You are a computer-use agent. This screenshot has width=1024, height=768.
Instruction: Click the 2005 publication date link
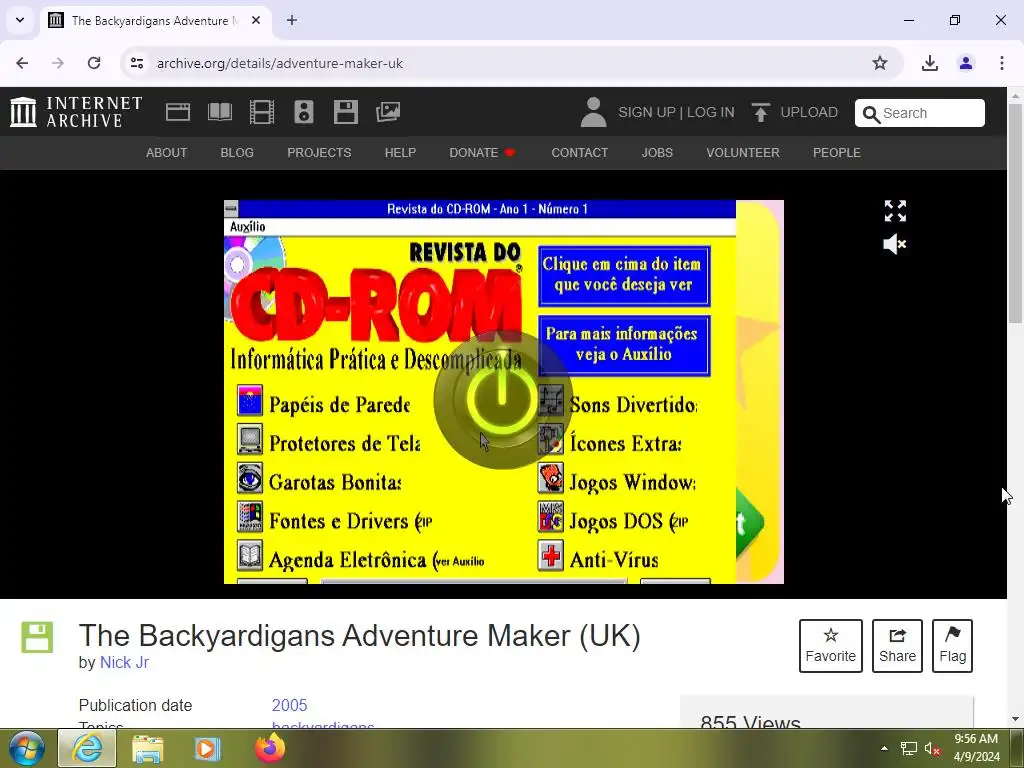[289, 705]
